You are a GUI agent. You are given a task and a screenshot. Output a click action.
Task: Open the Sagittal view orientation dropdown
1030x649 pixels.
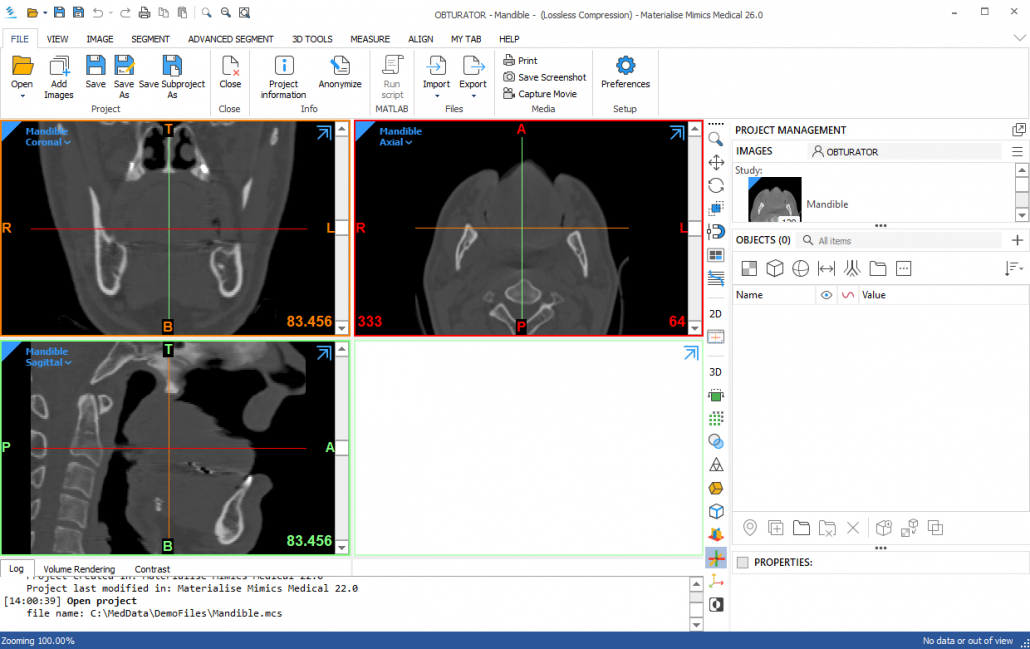[49, 362]
